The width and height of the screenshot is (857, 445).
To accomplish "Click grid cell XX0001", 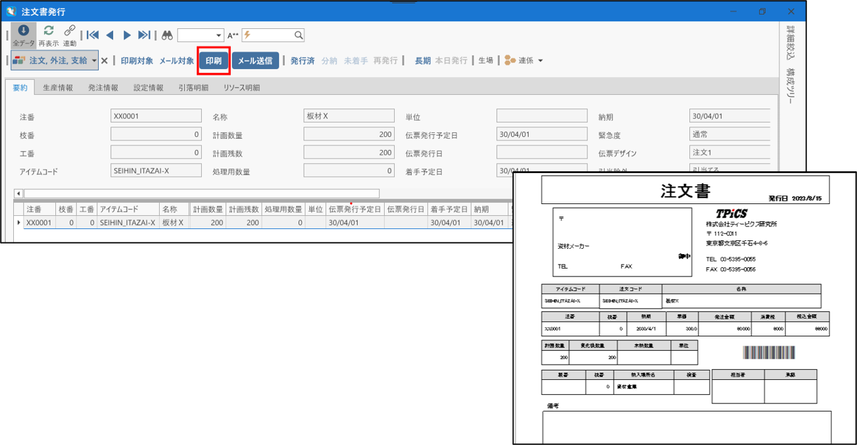I will [39, 222].
